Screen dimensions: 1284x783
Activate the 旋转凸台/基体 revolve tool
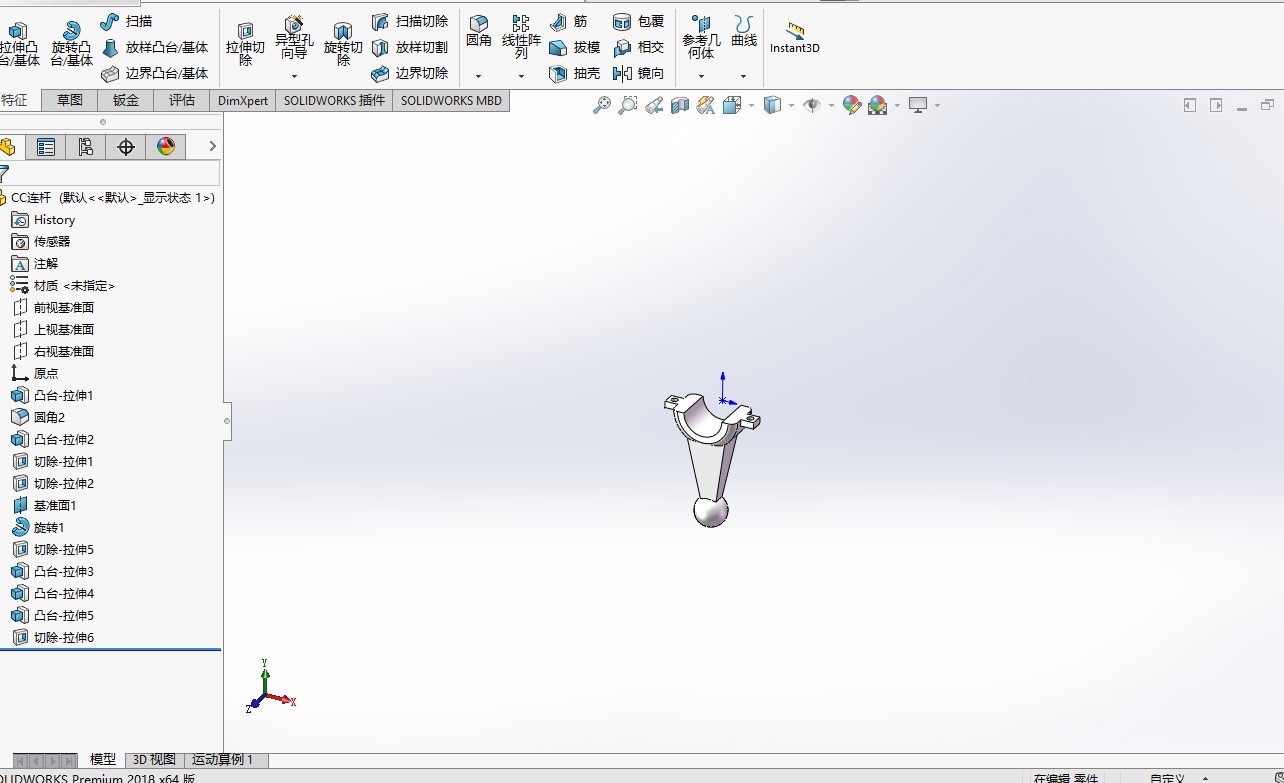pyautogui.click(x=71, y=43)
